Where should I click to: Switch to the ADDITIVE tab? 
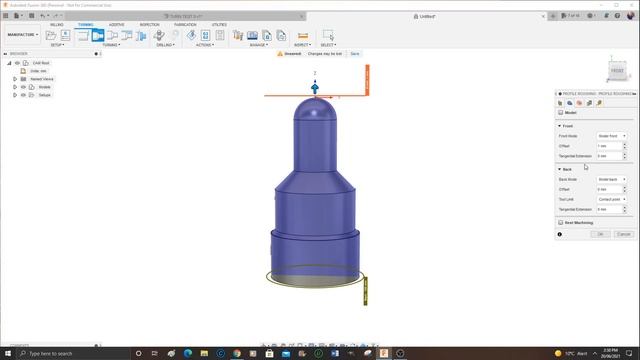pos(116,25)
